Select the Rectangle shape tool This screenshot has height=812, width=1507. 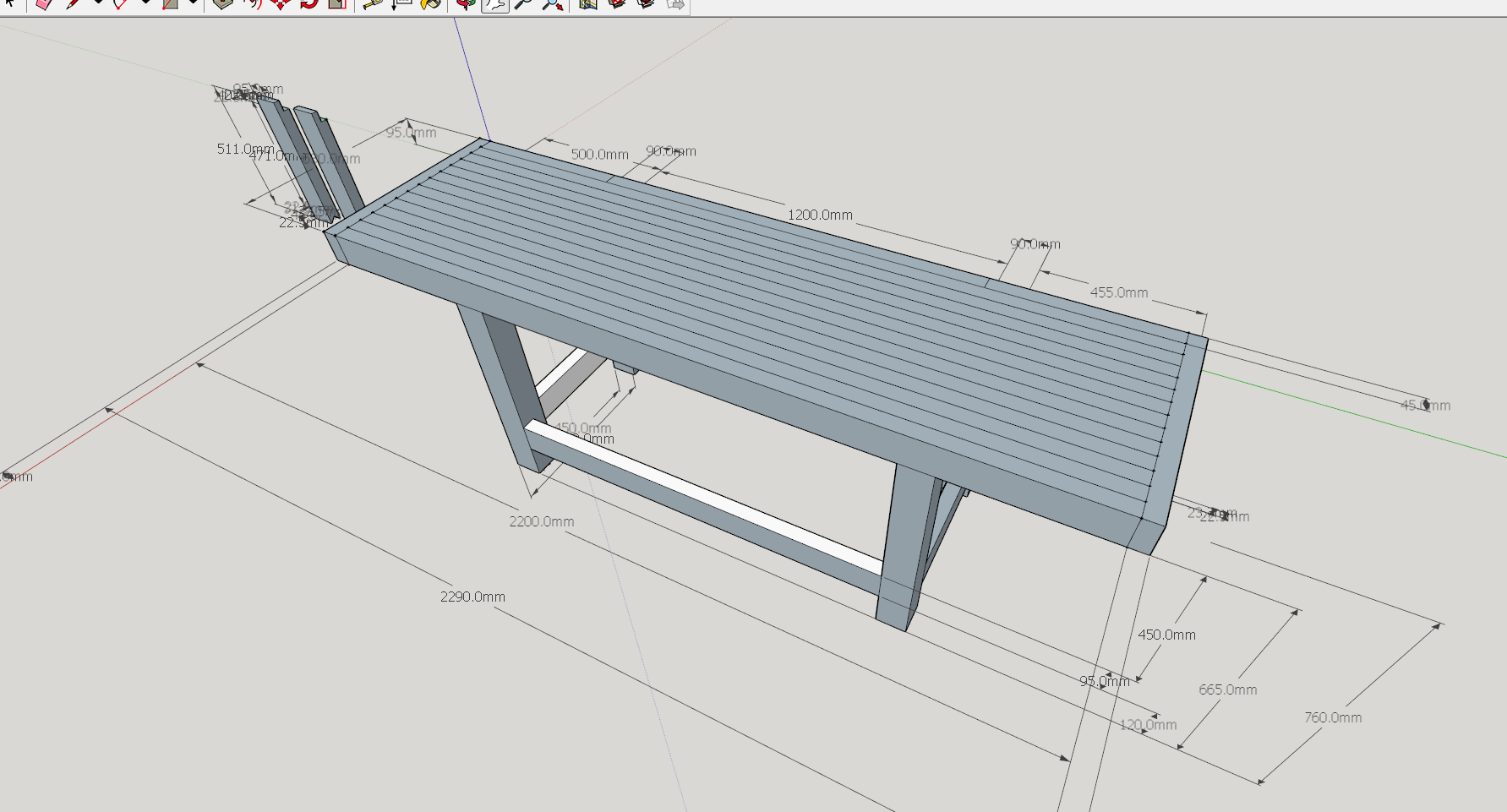pos(169,3)
